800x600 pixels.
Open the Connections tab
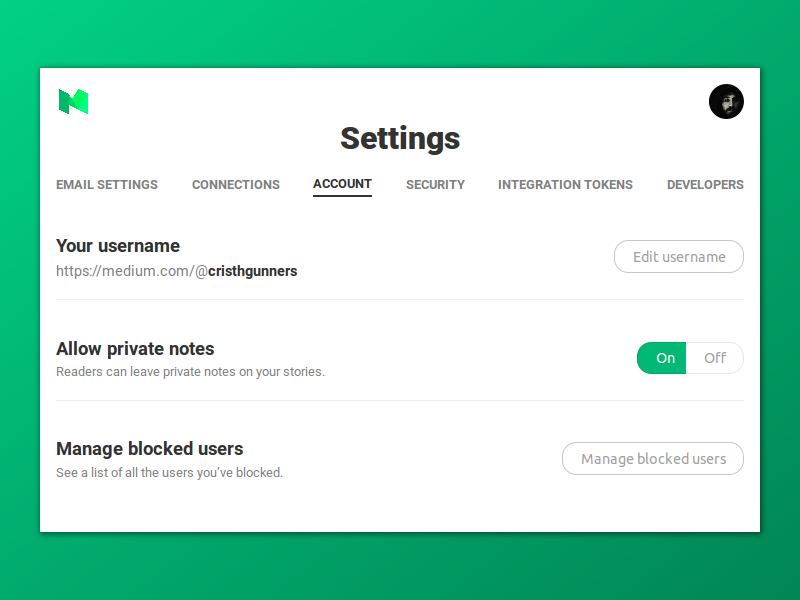pos(236,185)
